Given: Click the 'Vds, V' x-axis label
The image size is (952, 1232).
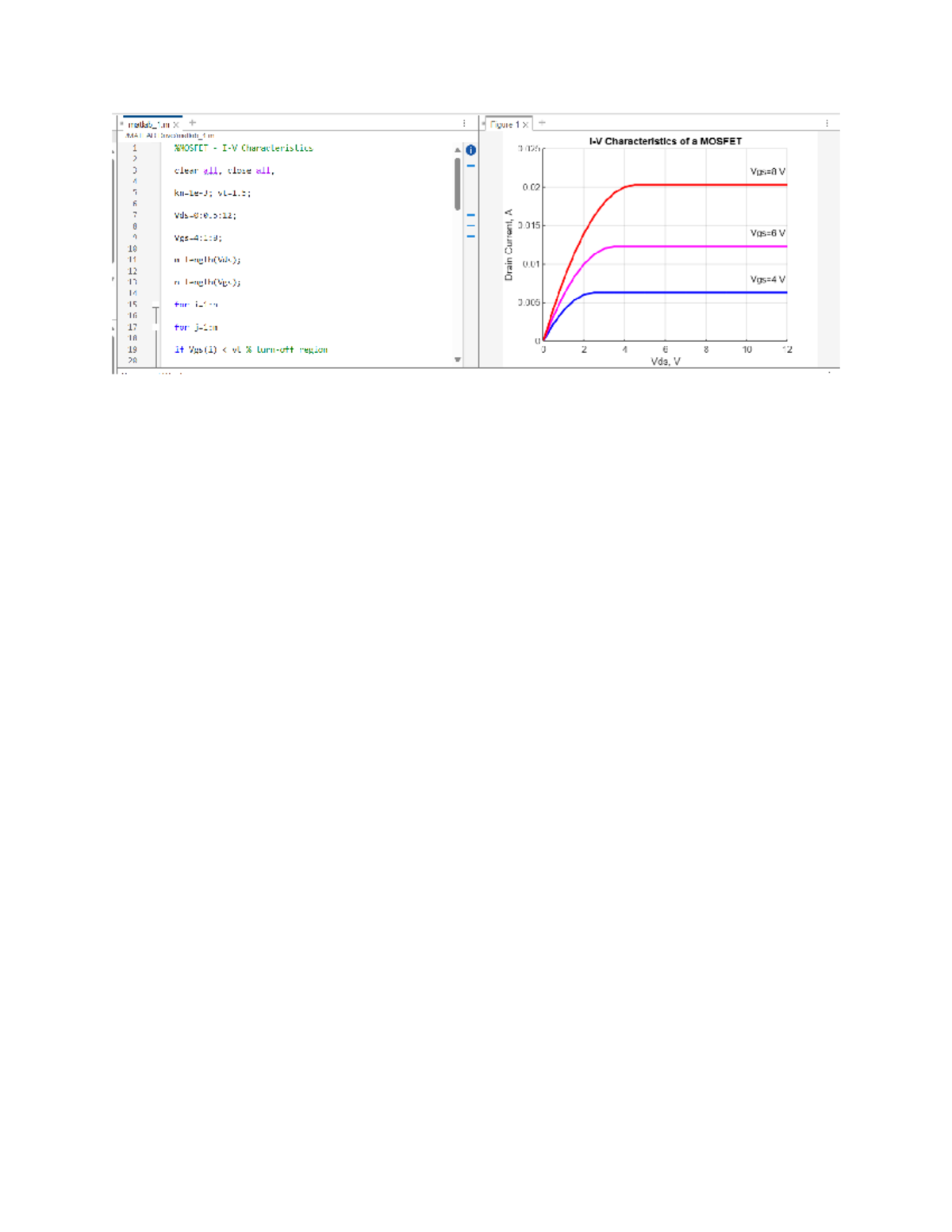Looking at the screenshot, I should (x=665, y=362).
